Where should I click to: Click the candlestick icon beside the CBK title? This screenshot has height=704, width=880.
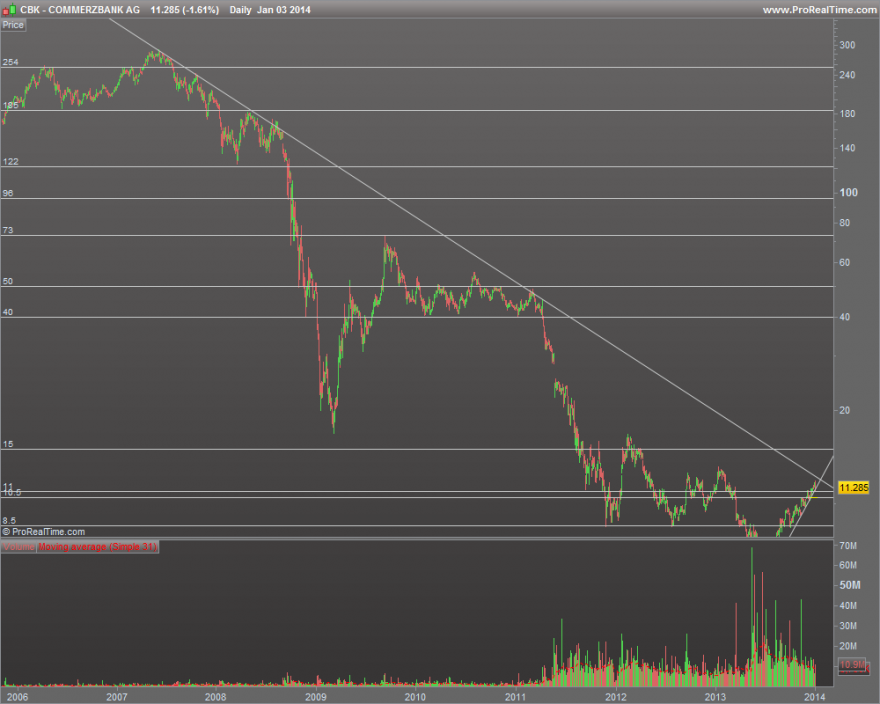tap(10, 10)
